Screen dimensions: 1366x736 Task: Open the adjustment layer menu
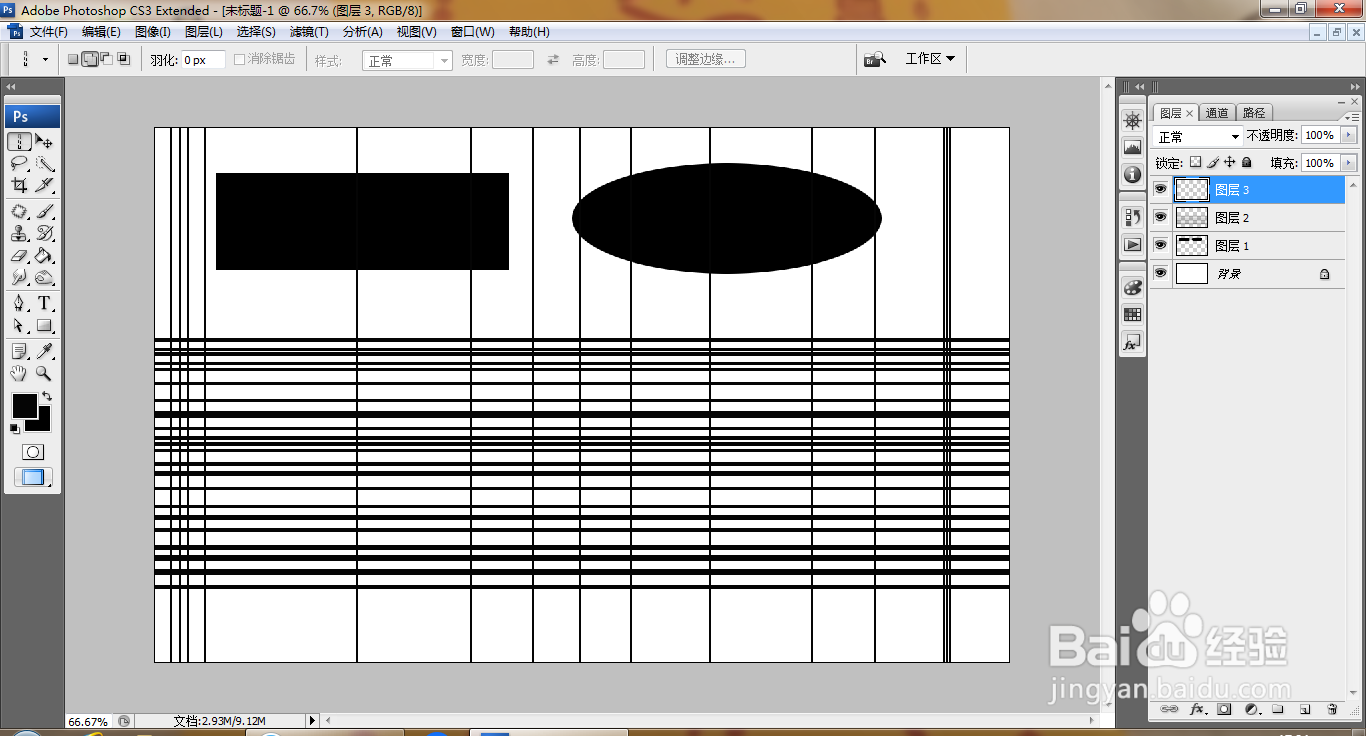click(x=1251, y=709)
